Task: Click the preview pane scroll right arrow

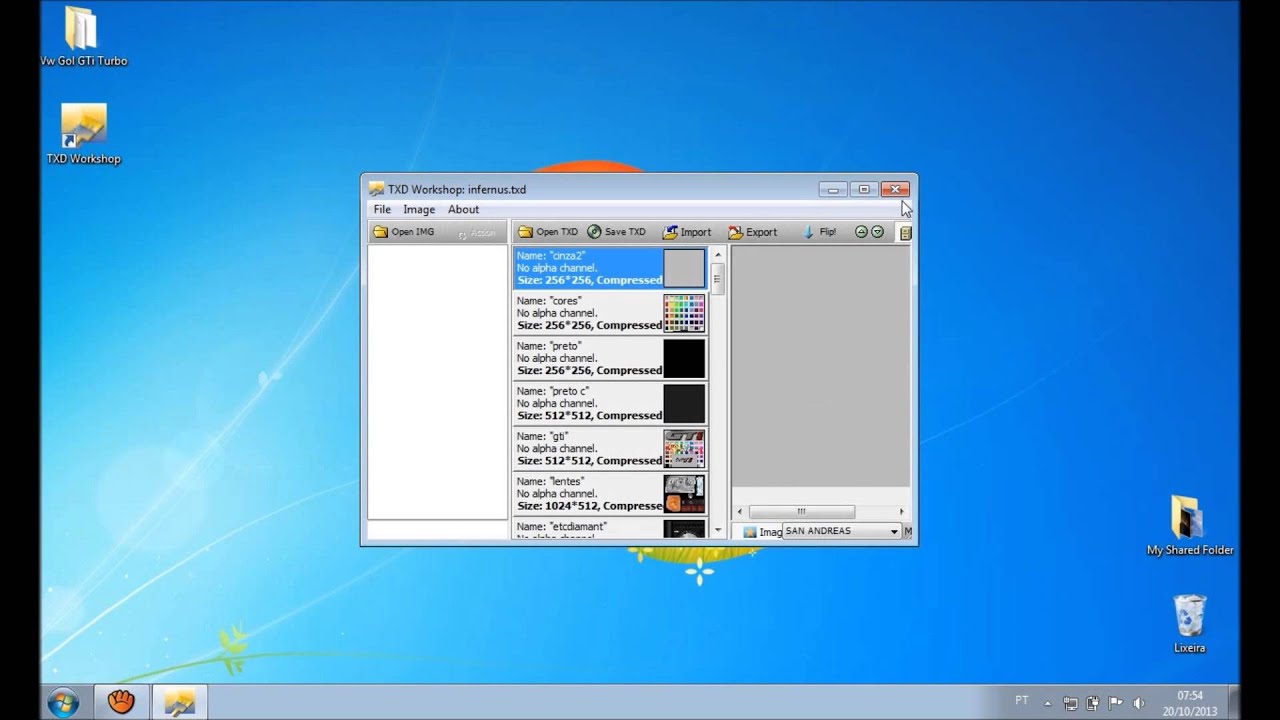Action: [x=902, y=511]
